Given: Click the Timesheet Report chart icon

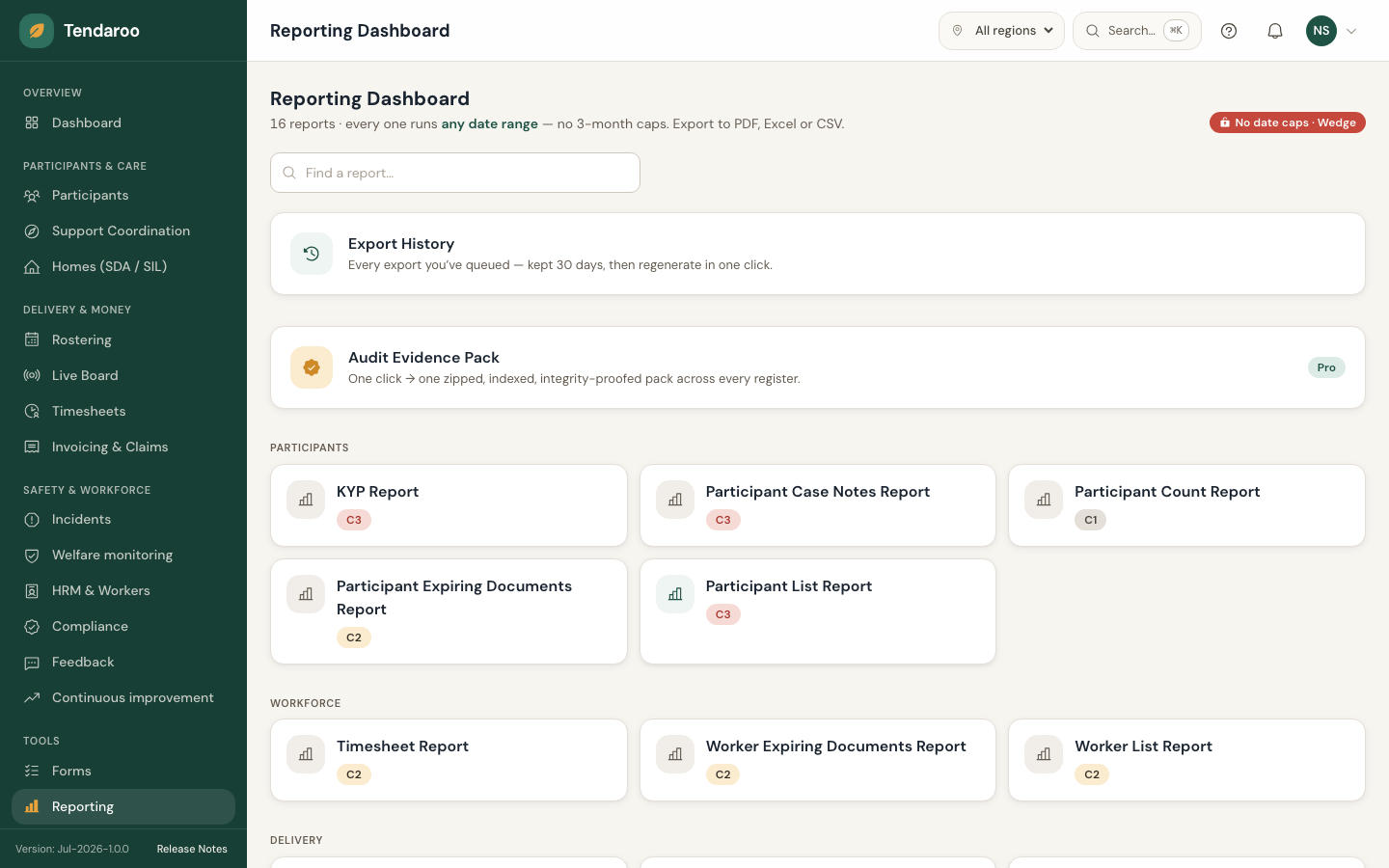Looking at the screenshot, I should [x=306, y=754].
